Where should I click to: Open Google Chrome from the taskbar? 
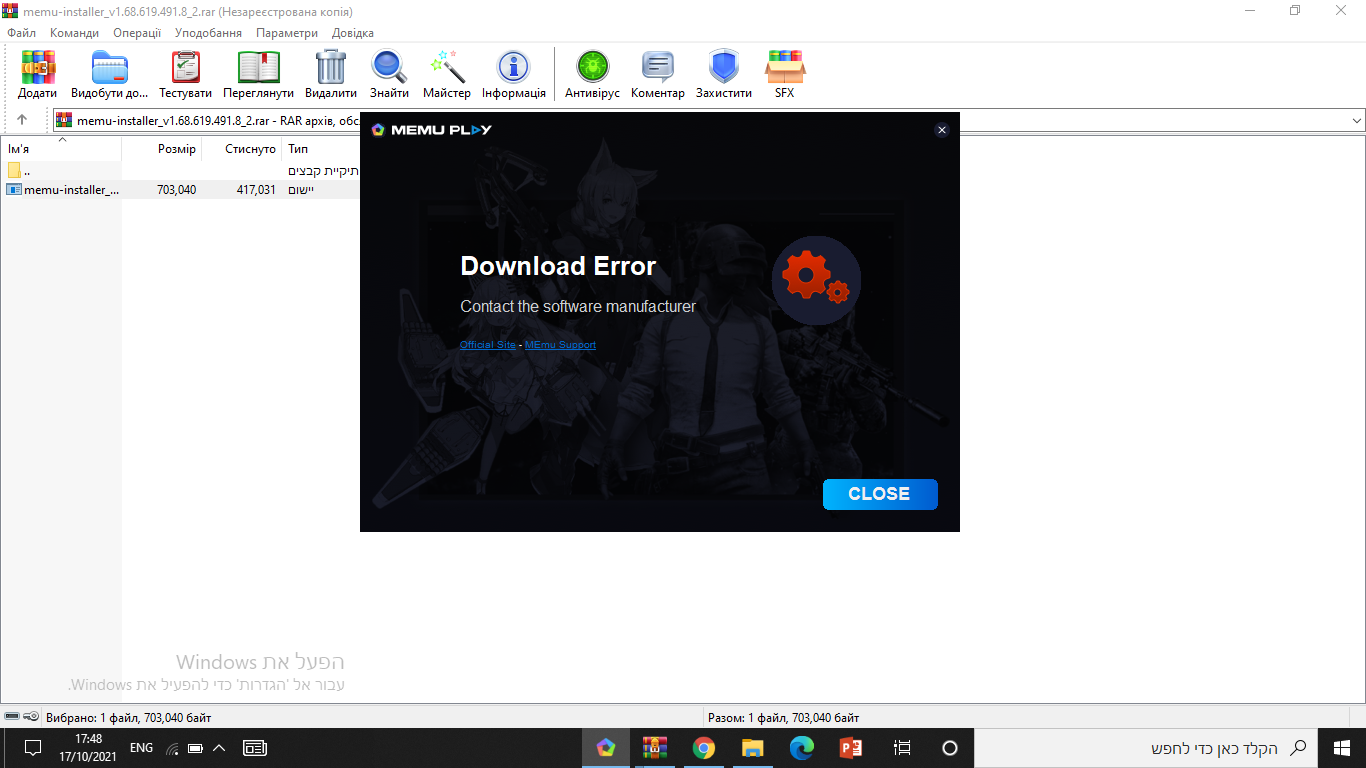(x=704, y=748)
